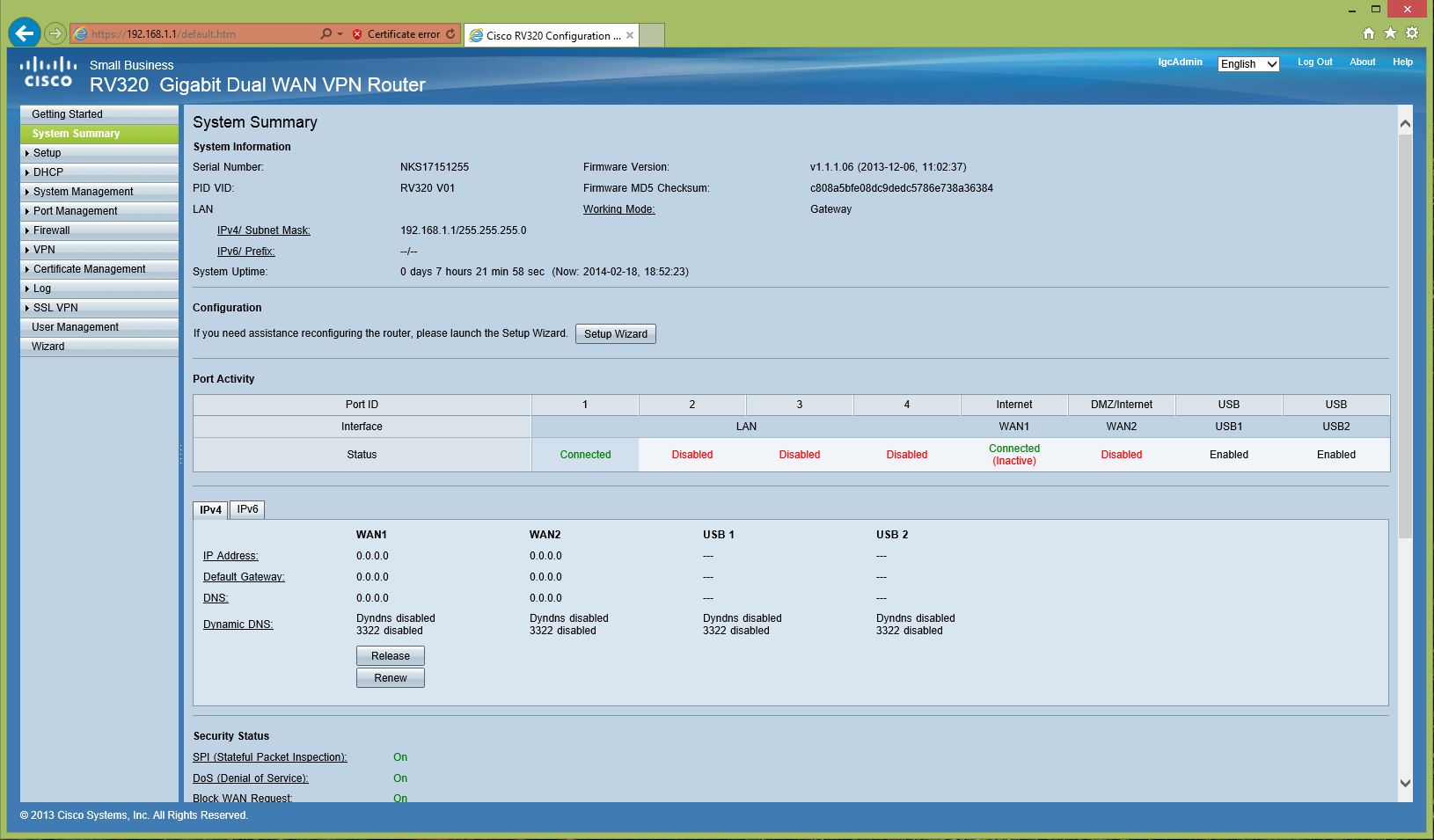The width and height of the screenshot is (1434, 840).
Task: Click the Cisco logo in the header
Action: coord(48,72)
